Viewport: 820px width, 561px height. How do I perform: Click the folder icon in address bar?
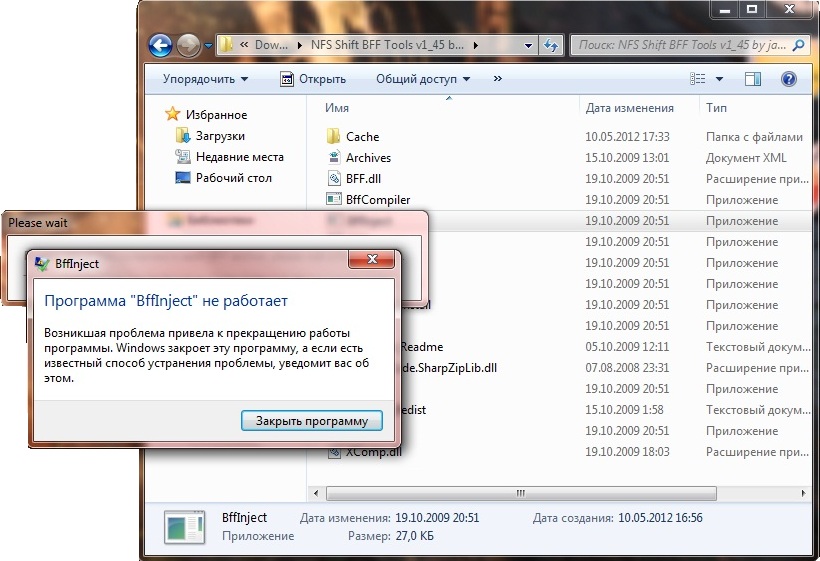pyautogui.click(x=226, y=45)
